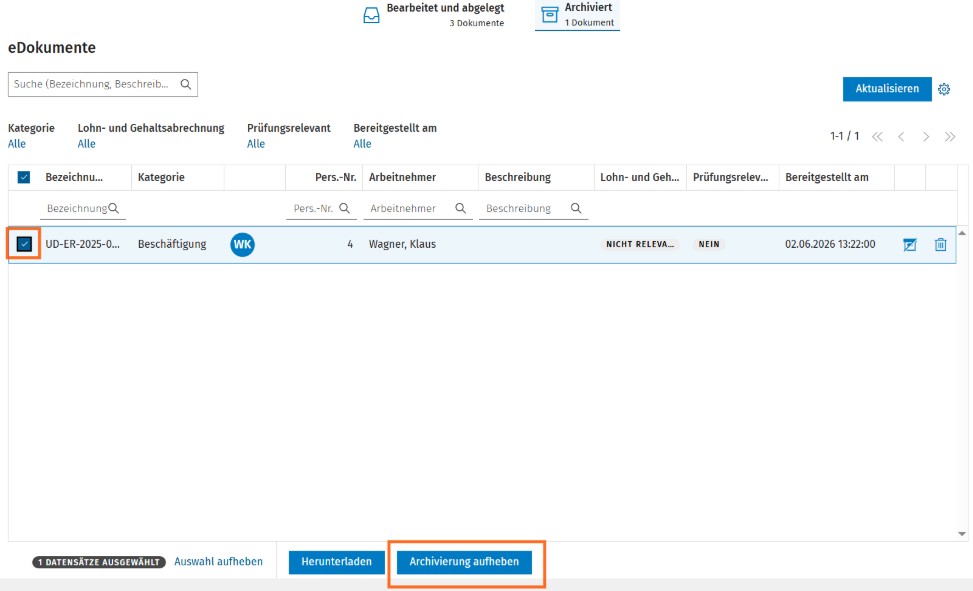Focus the Pers.-Nr. column filter field
The image size is (973, 591).
[321, 209]
